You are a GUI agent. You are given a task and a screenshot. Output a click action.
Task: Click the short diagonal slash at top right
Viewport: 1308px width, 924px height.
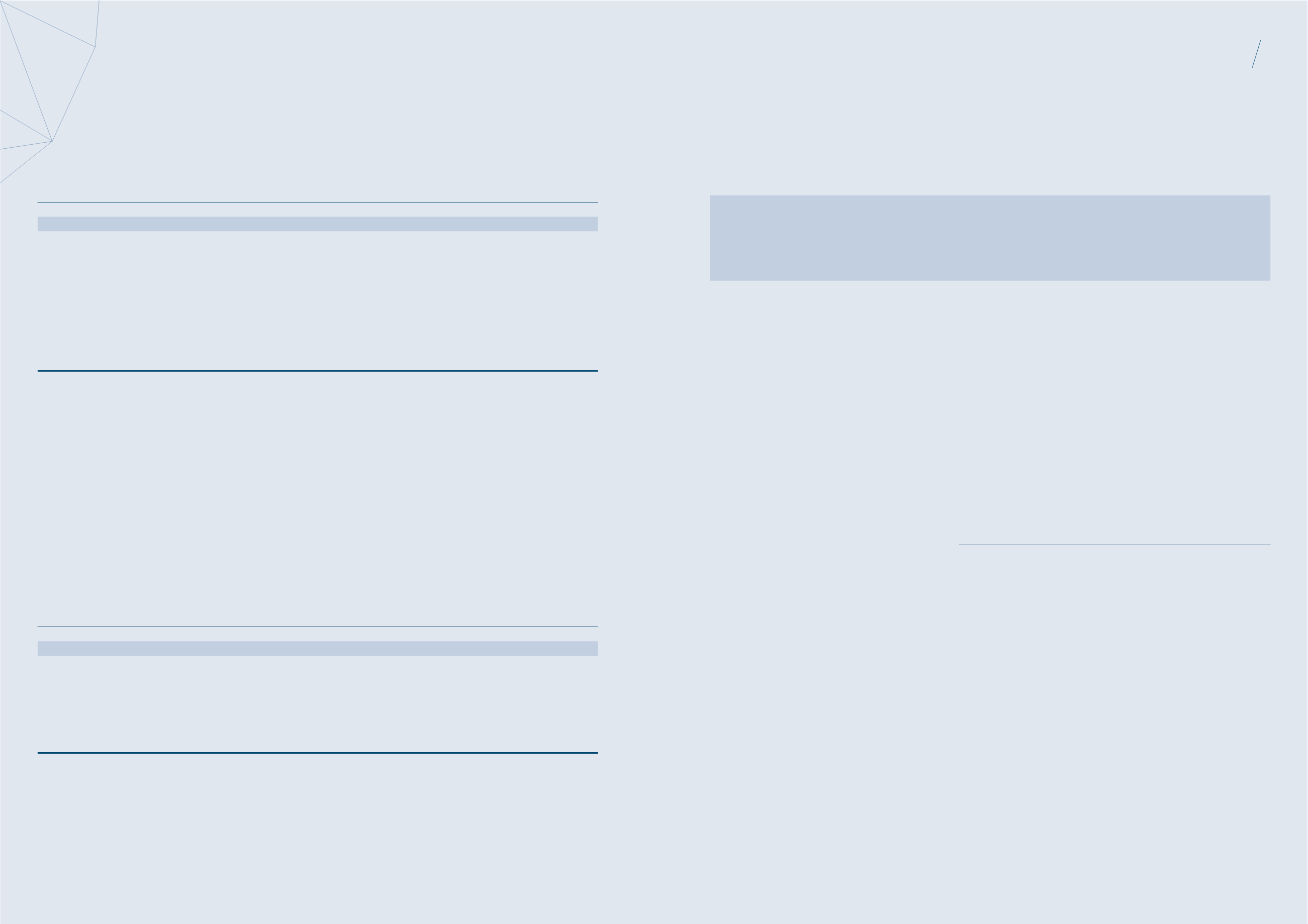[x=1256, y=54]
